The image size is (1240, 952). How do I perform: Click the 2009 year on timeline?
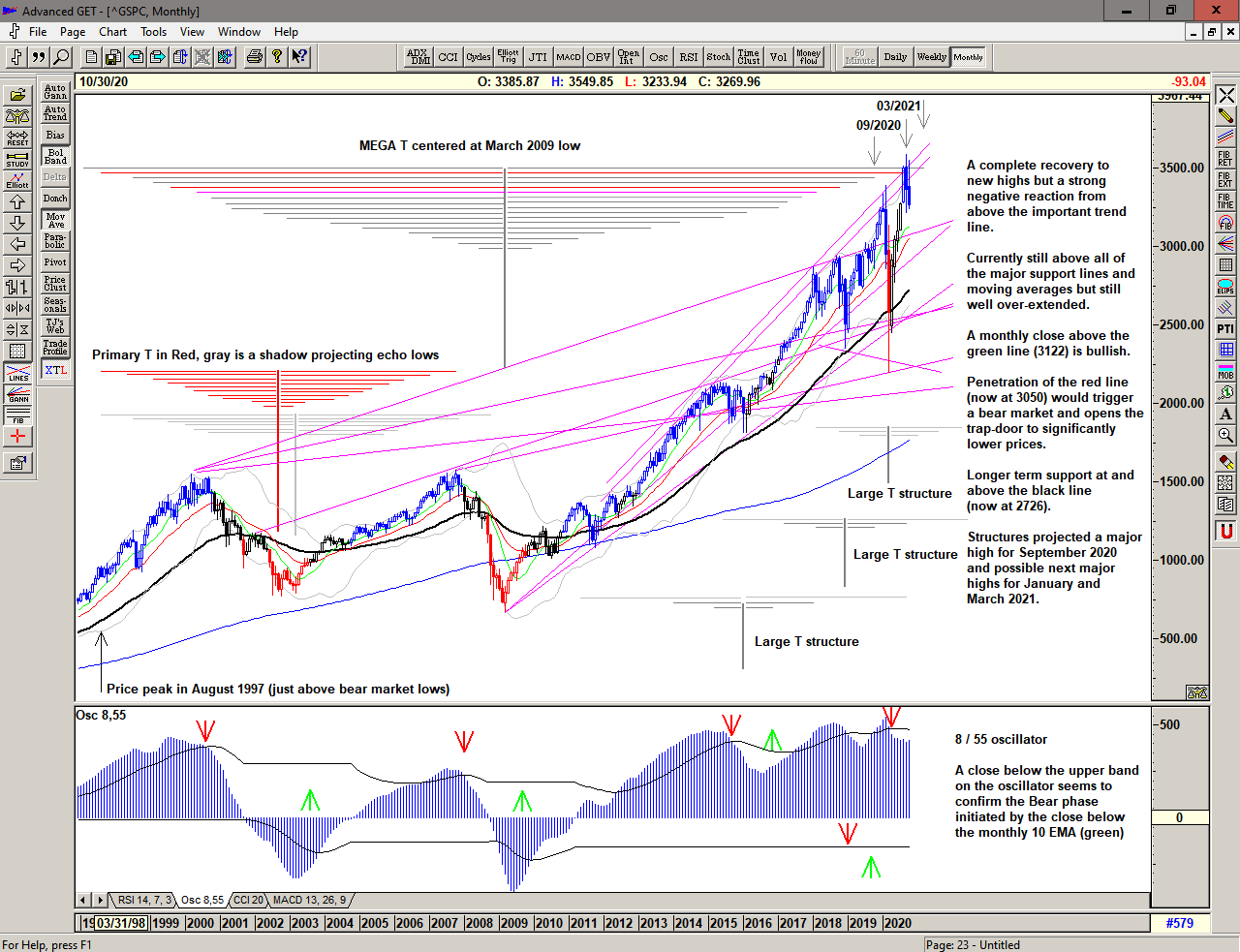[x=513, y=923]
